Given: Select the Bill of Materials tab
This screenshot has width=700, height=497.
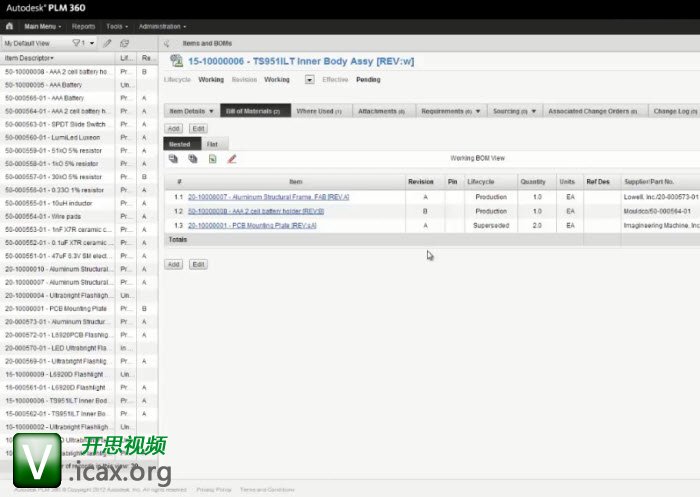Looking at the screenshot, I should coord(255,111).
